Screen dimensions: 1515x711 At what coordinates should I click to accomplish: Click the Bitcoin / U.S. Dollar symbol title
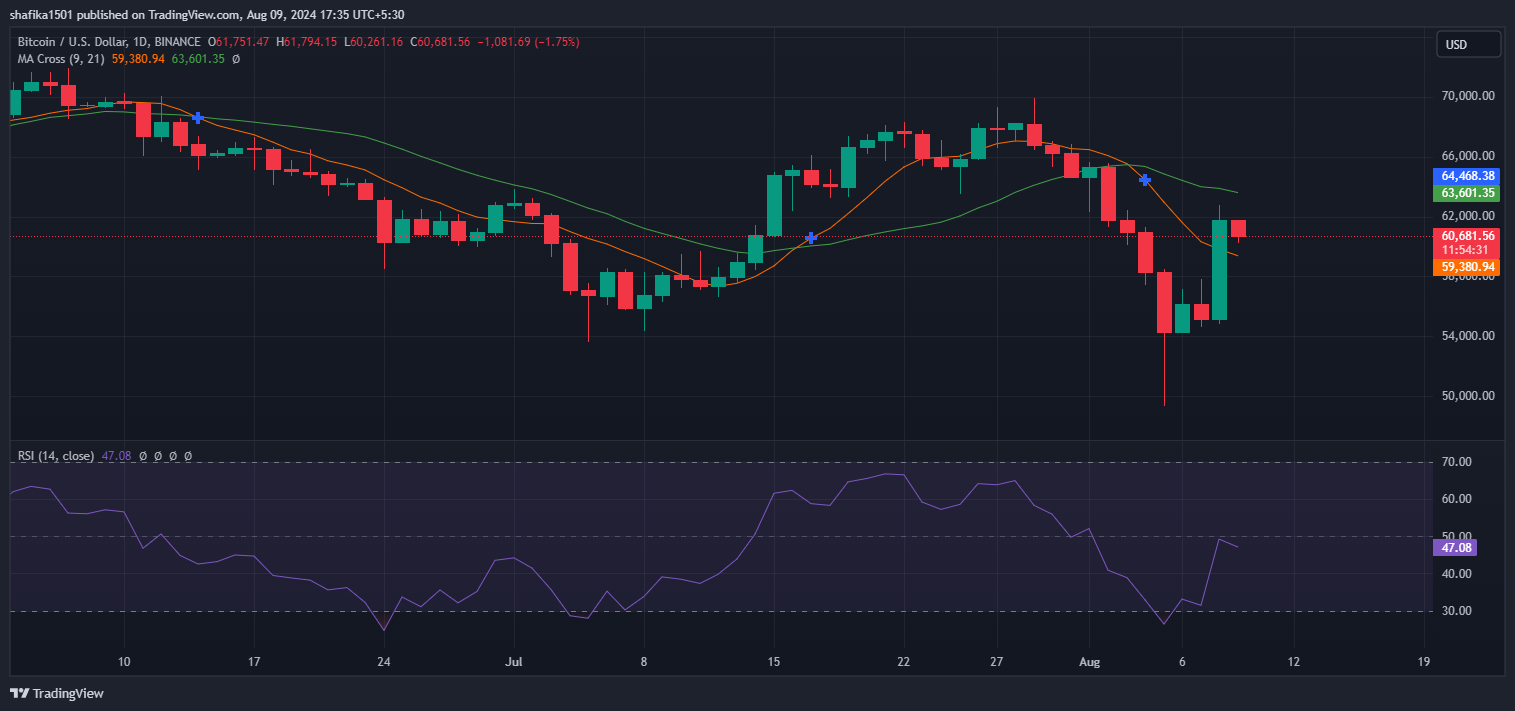coord(74,41)
